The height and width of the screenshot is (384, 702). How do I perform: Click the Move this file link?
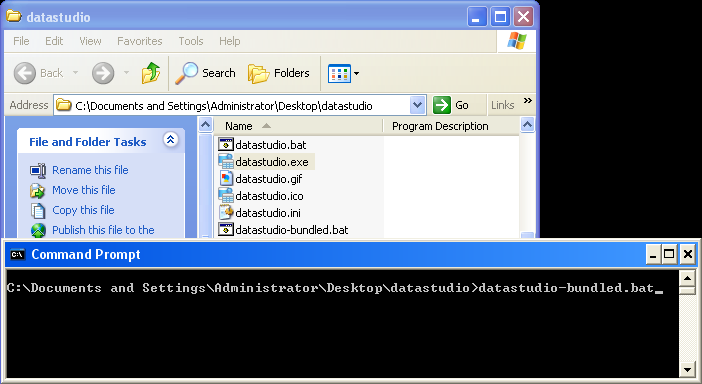tap(84, 190)
